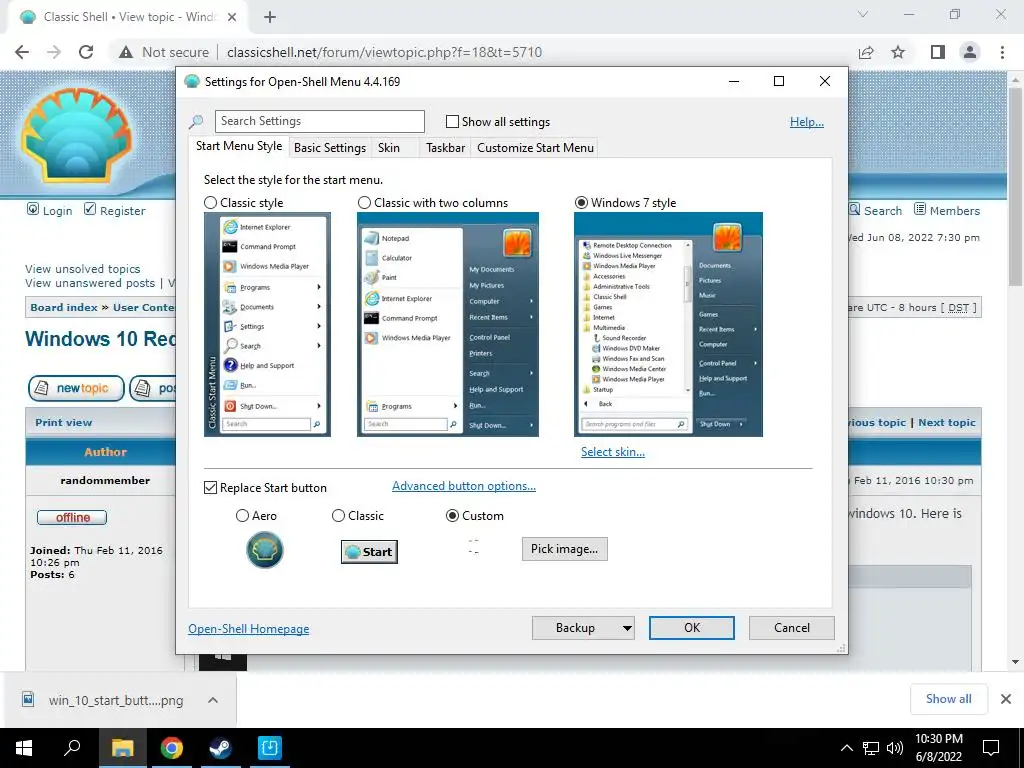Screen dimensions: 1024x768
Task: Open Chrome three-dot menu
Action: (1002, 52)
